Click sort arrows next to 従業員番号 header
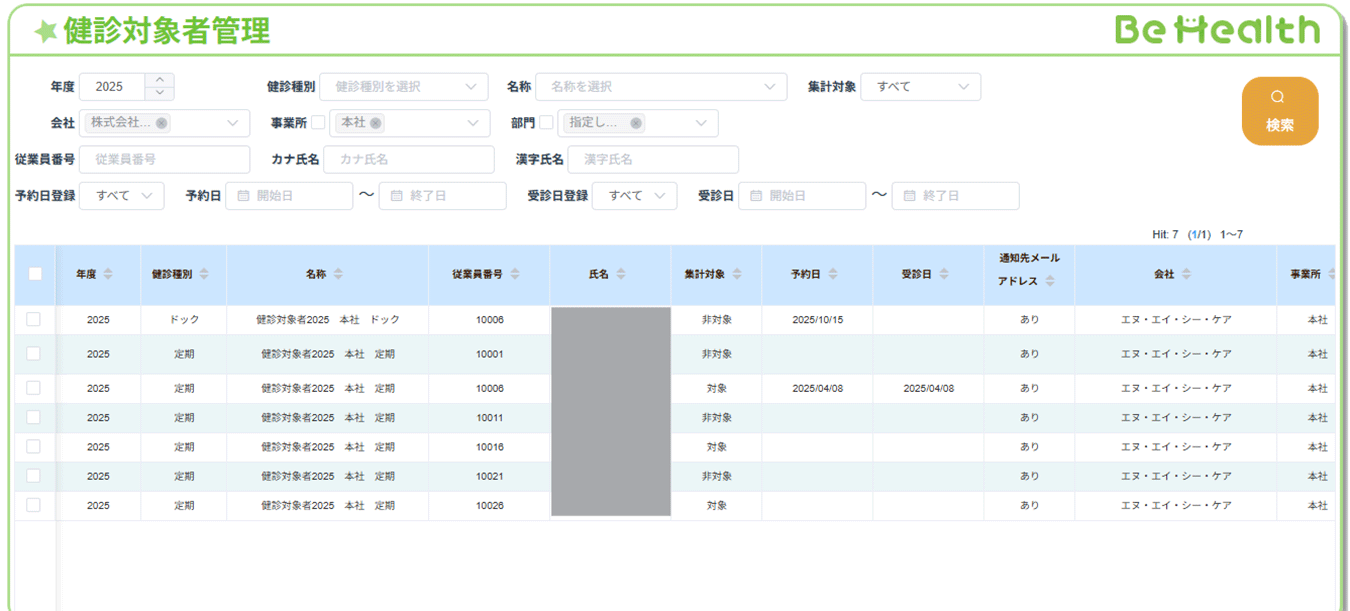 click(x=515, y=274)
